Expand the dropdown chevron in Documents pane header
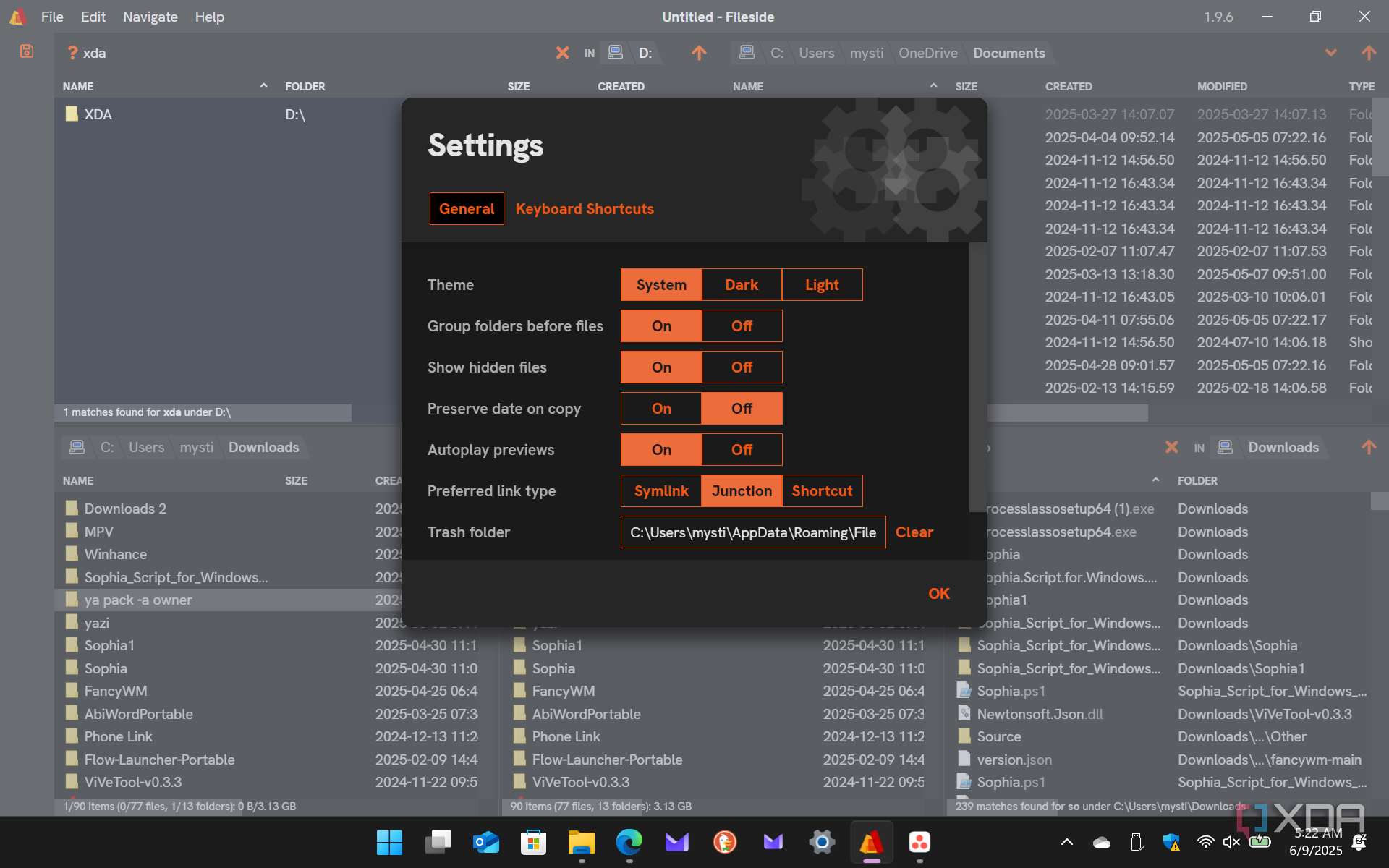 point(1330,53)
